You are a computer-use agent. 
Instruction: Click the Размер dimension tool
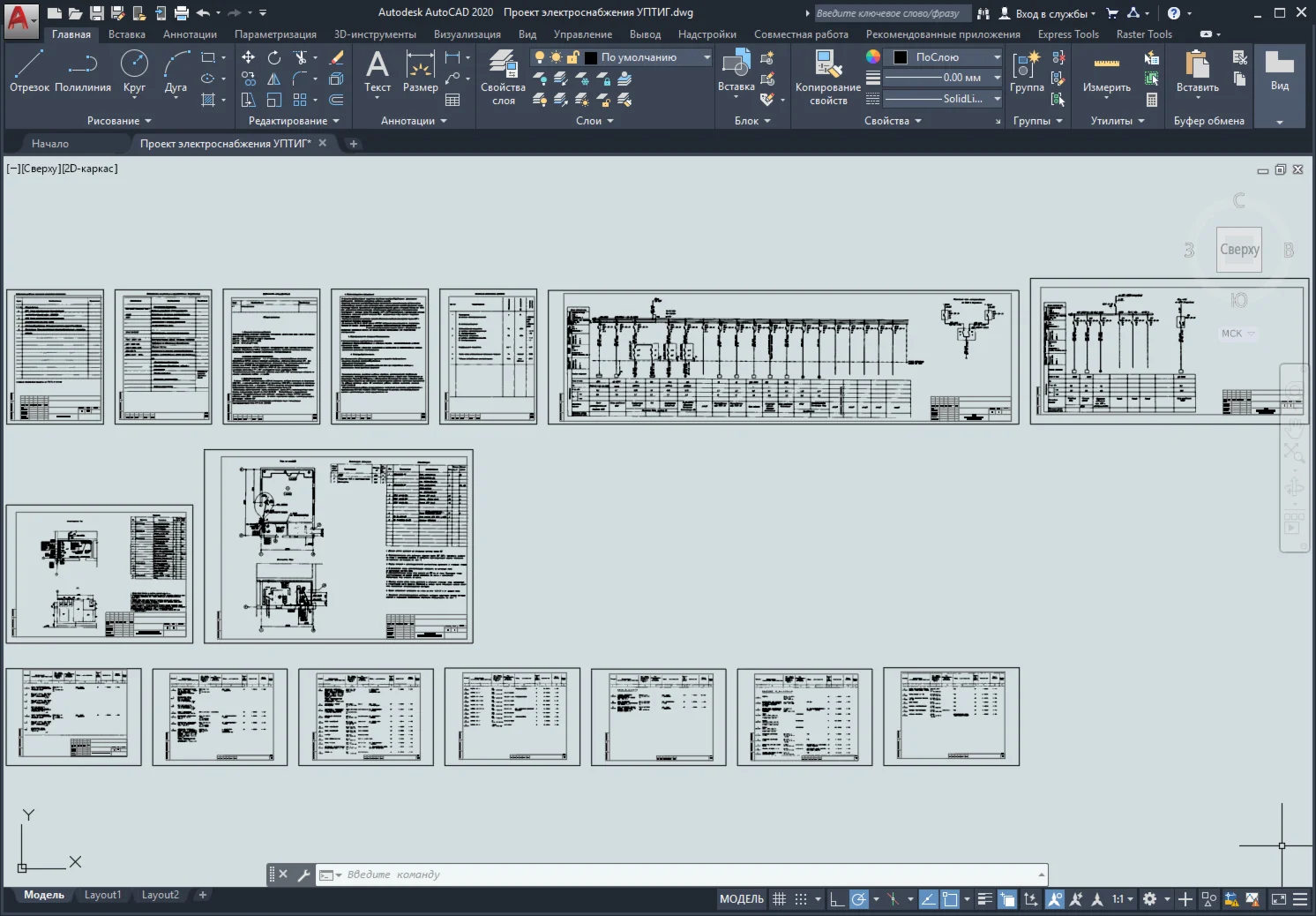421,71
